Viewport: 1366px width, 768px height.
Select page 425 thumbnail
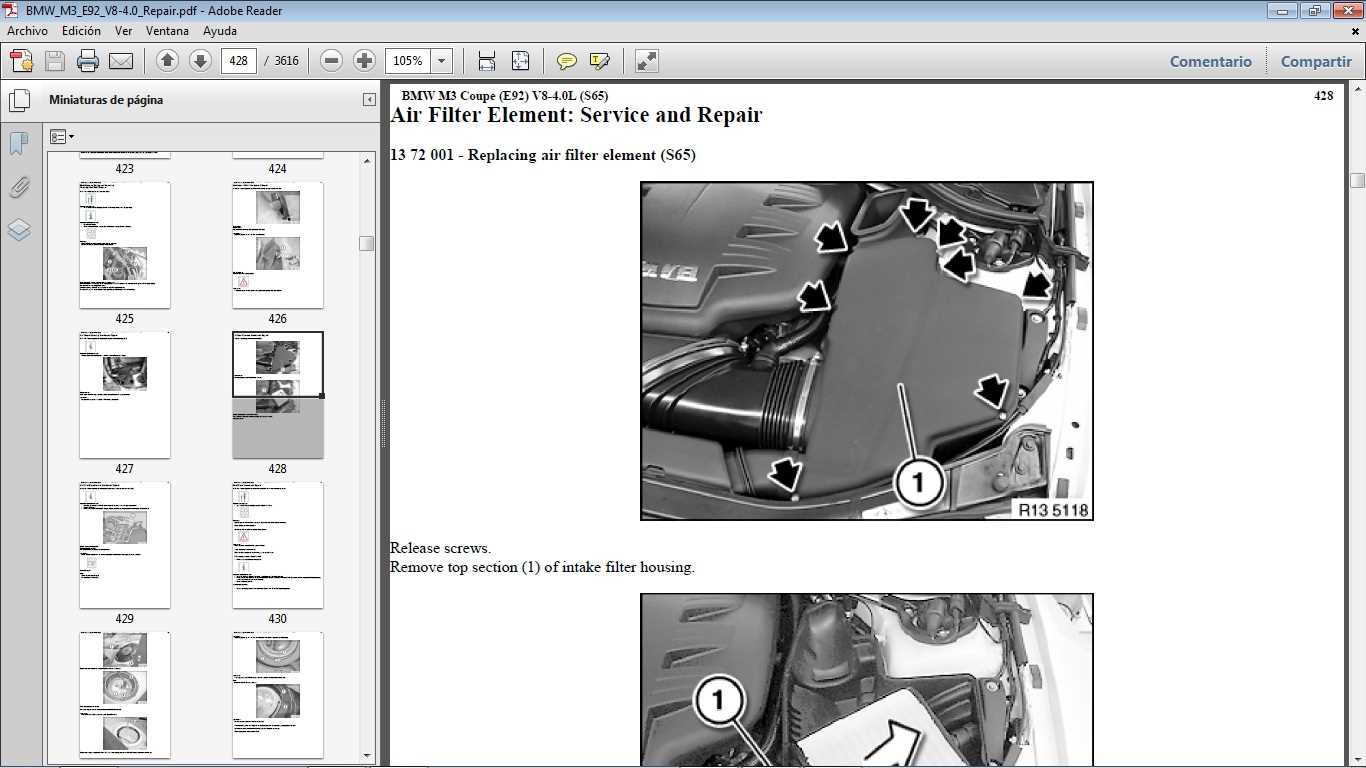(x=125, y=245)
